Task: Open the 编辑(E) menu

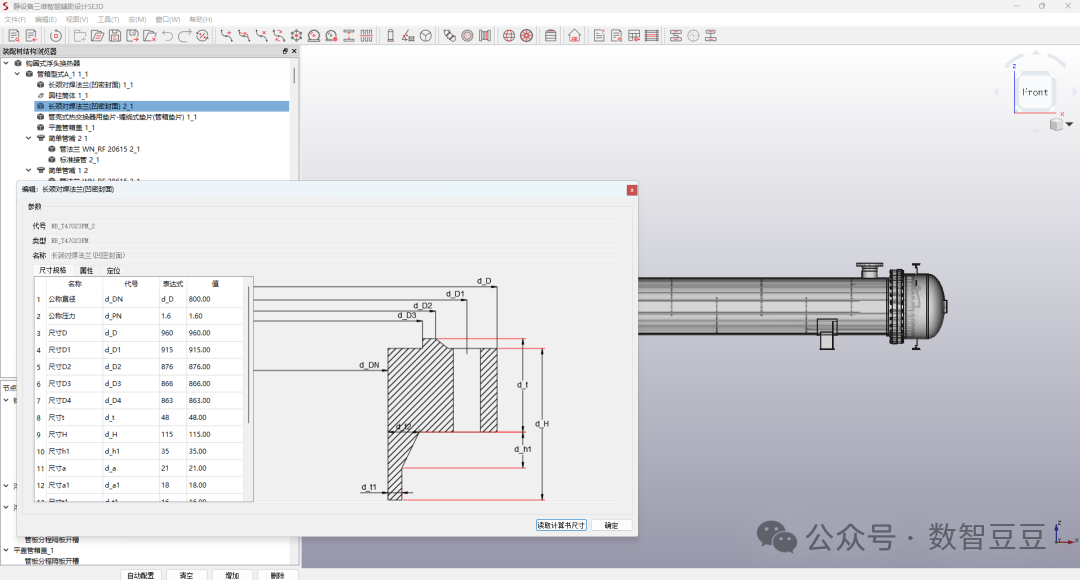Action: pos(45,19)
